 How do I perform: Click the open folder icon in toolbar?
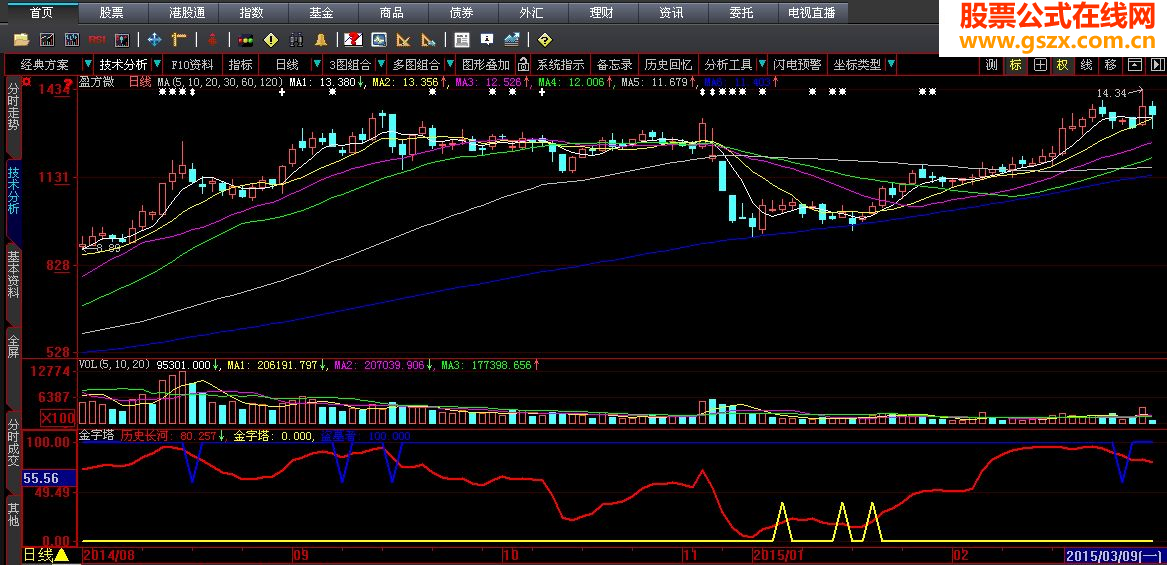[22, 40]
